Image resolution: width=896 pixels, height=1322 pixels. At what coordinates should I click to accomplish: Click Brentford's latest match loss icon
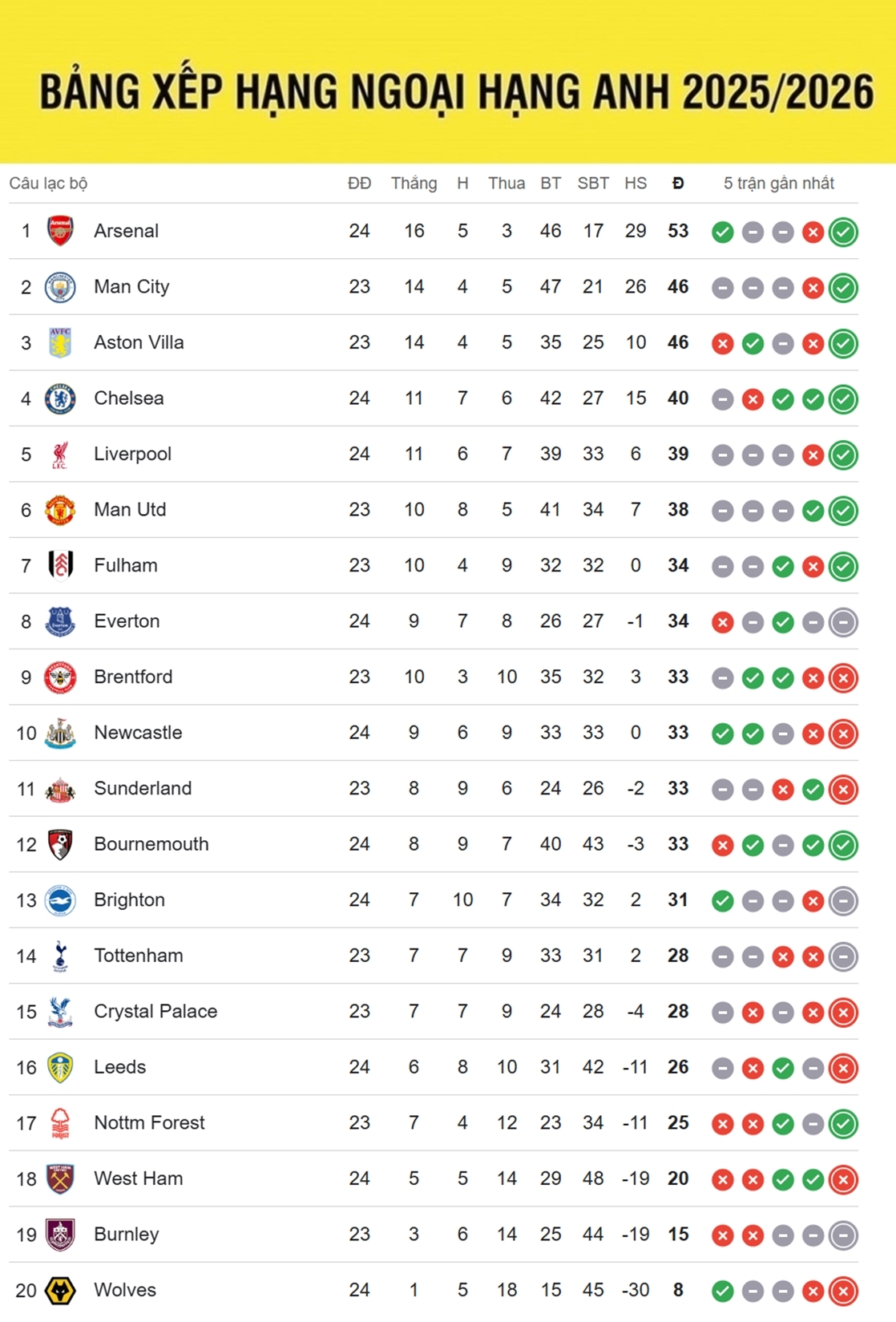coord(843,678)
